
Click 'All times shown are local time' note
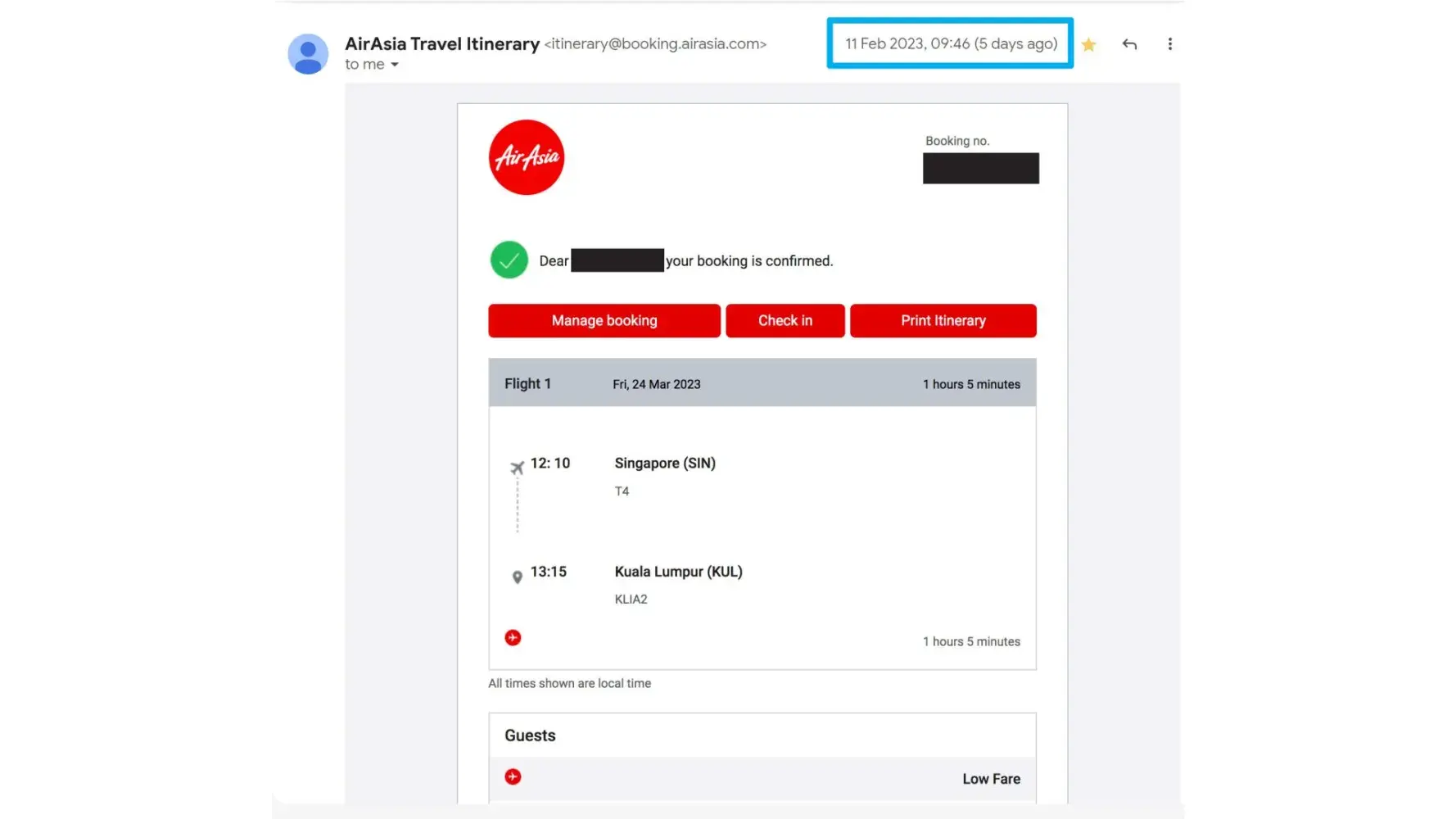tap(570, 683)
